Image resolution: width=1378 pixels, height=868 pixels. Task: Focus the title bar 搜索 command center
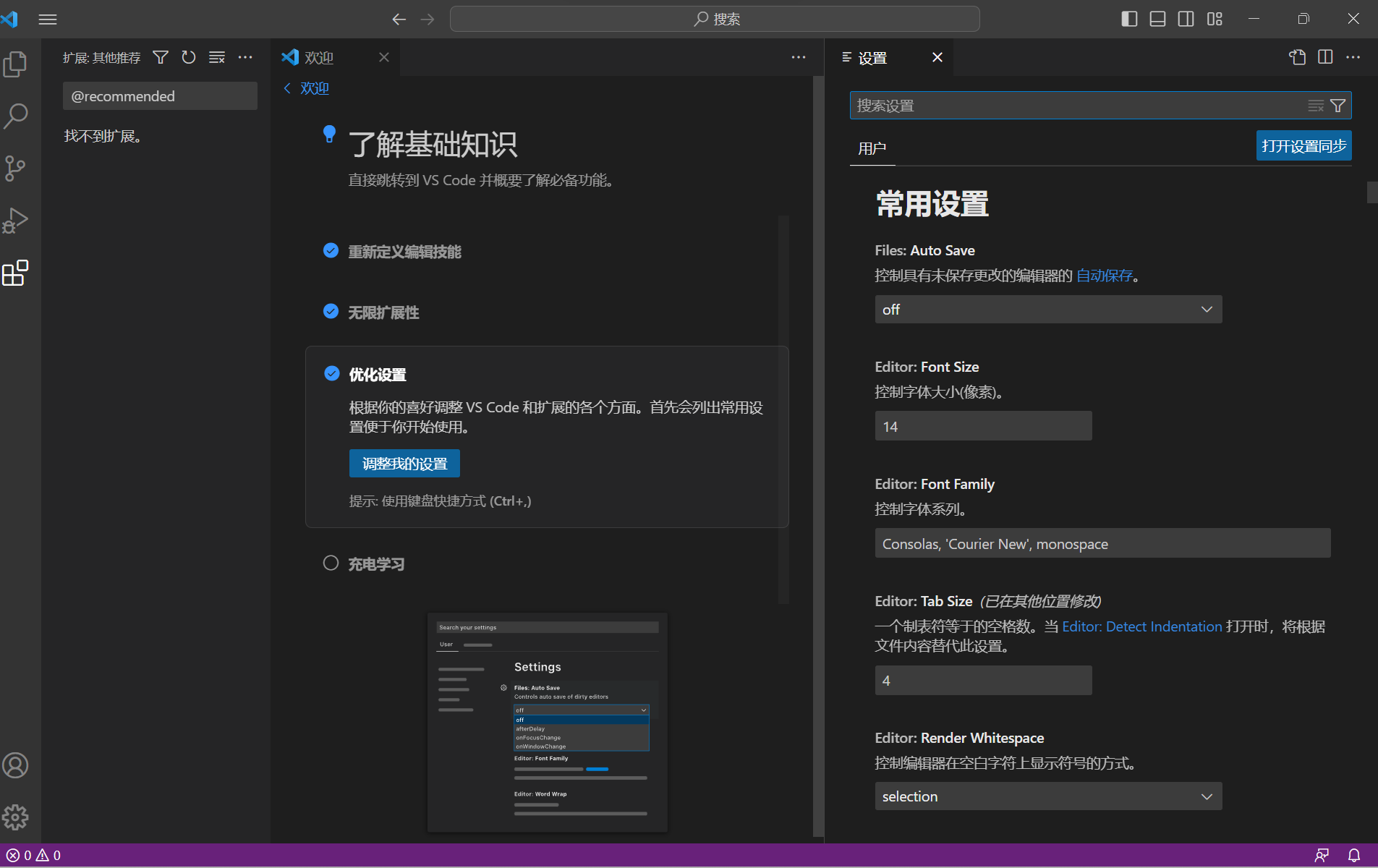pyautogui.click(x=715, y=20)
